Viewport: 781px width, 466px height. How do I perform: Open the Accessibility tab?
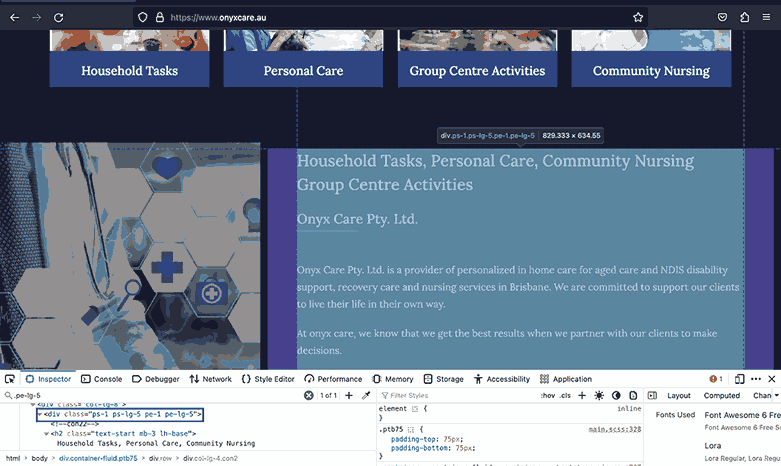502,379
